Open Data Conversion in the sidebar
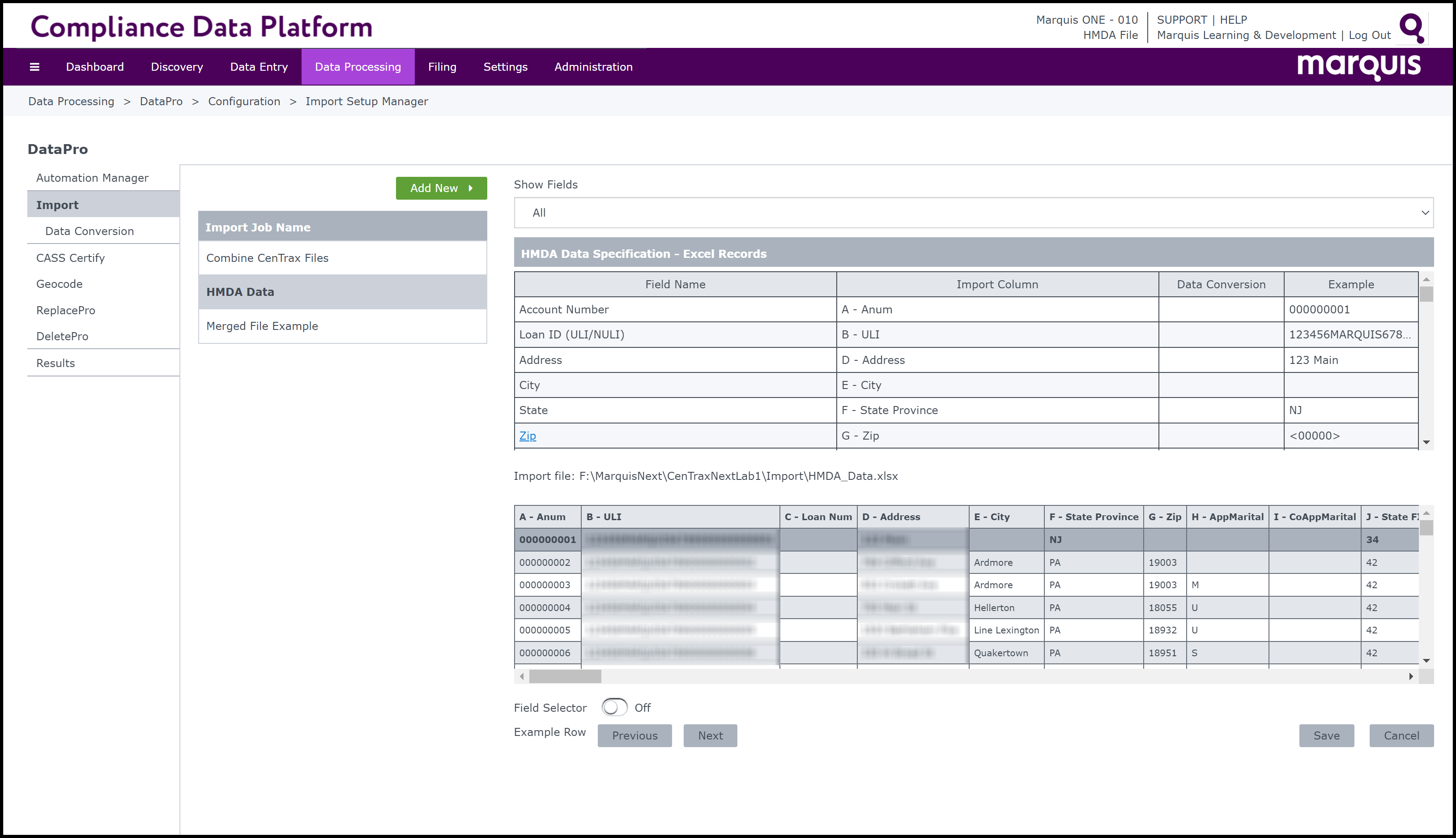The image size is (1456, 838). click(89, 231)
